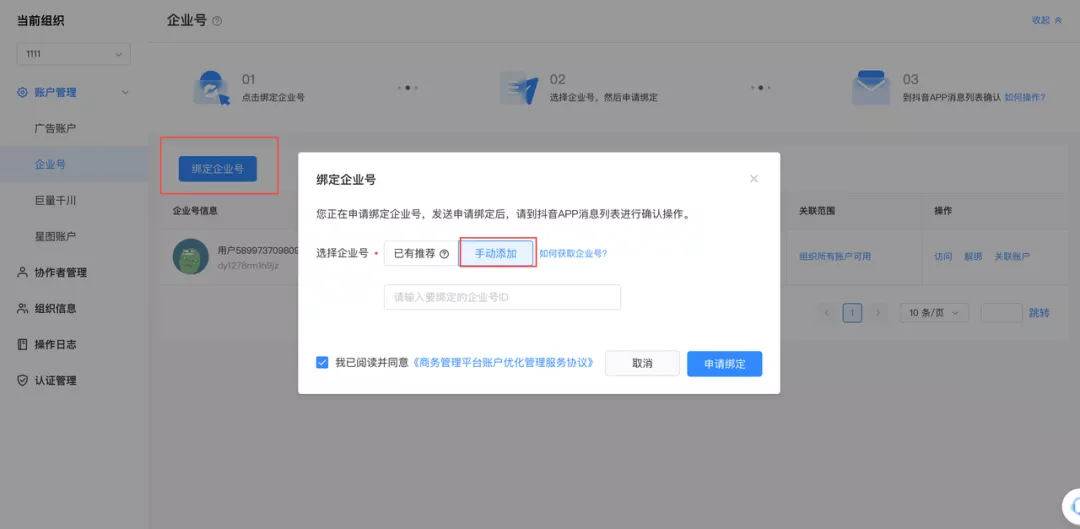The image size is (1080, 529).
Task: Click 跳转 jump link
Action: [1039, 313]
